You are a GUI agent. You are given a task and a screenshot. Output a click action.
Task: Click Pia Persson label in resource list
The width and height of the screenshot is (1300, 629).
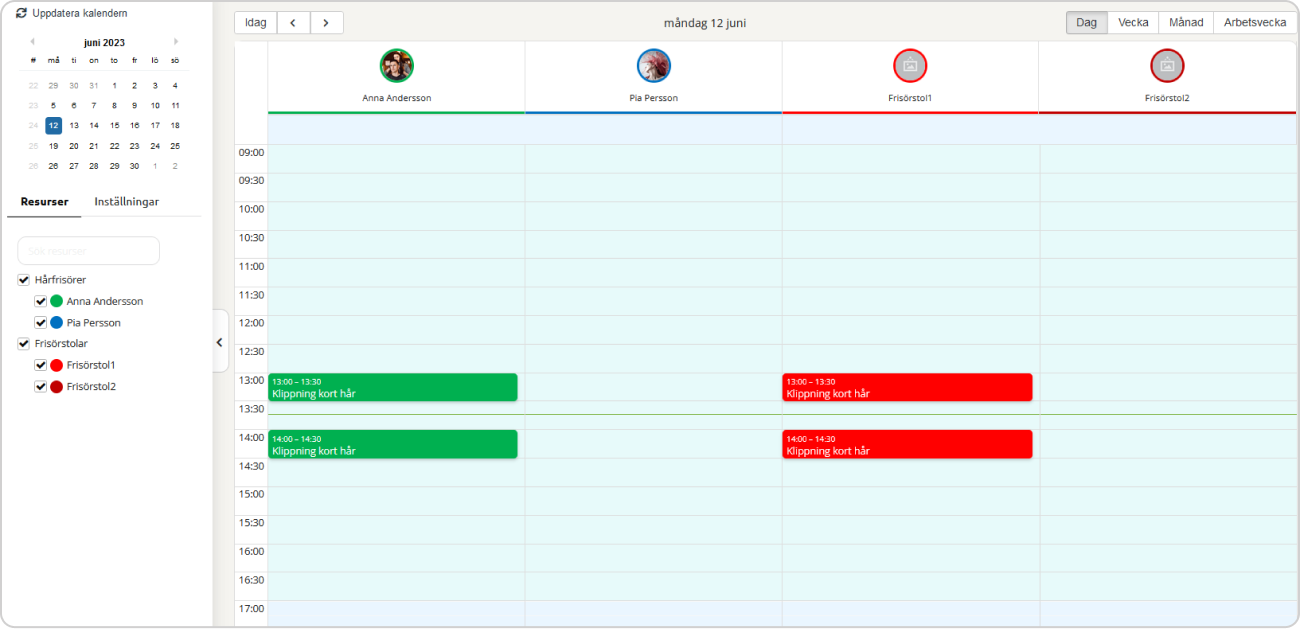tap(94, 323)
